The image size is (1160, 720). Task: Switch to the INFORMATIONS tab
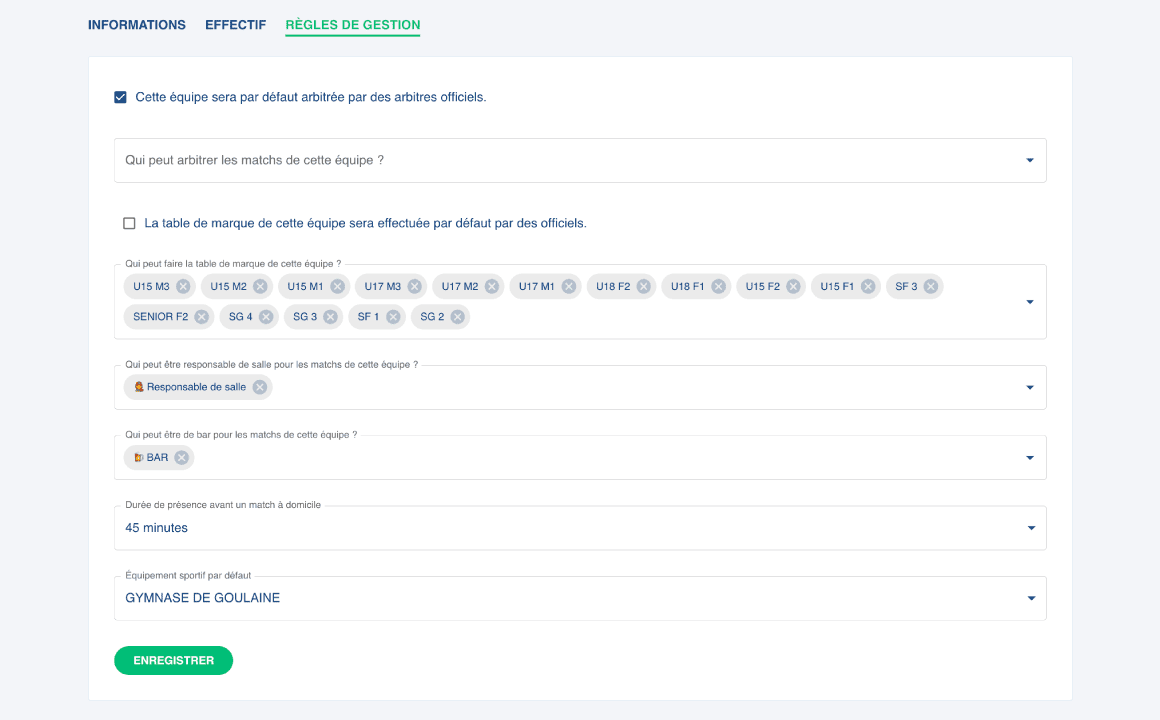(x=137, y=25)
